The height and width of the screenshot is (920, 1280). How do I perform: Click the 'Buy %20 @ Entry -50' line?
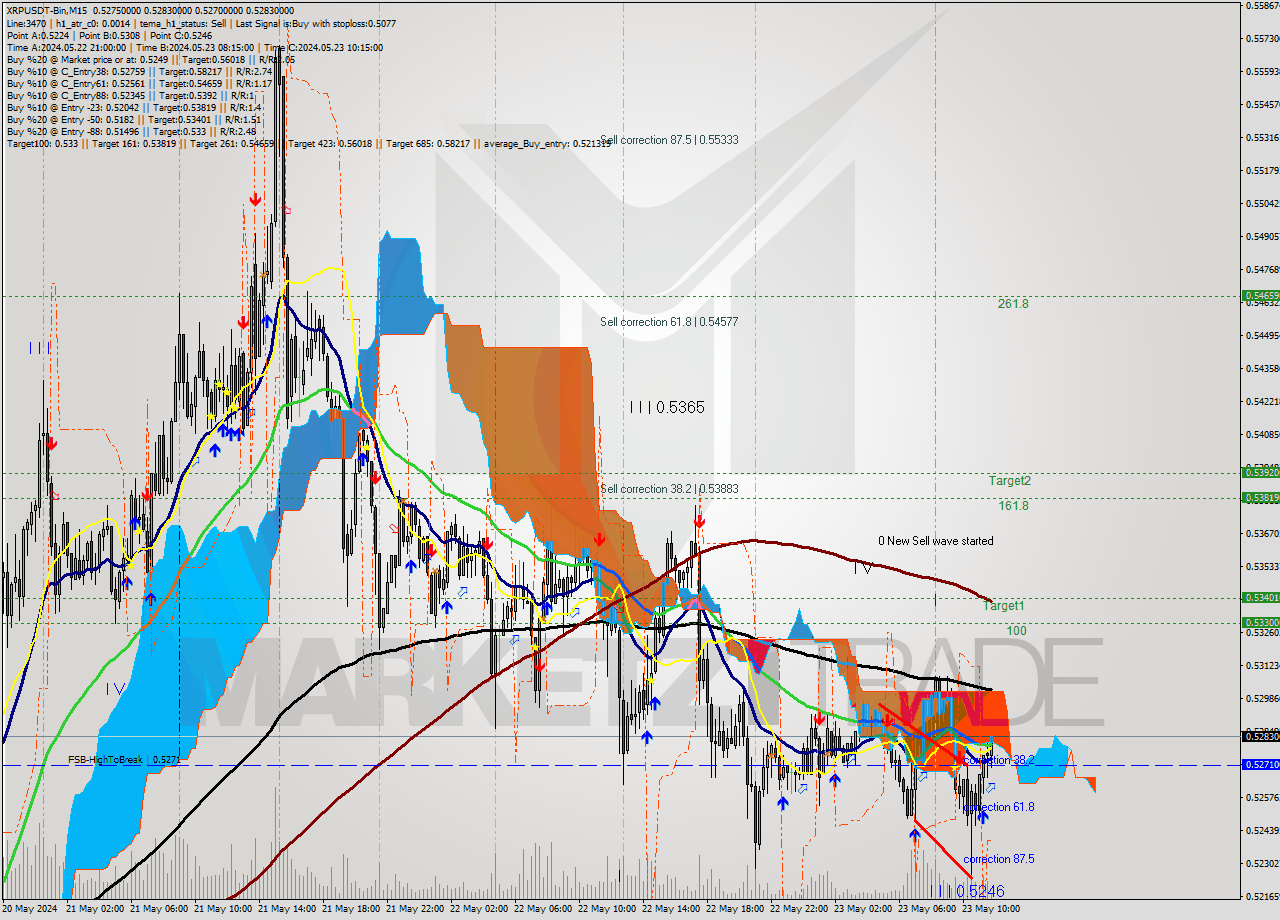tap(134, 119)
